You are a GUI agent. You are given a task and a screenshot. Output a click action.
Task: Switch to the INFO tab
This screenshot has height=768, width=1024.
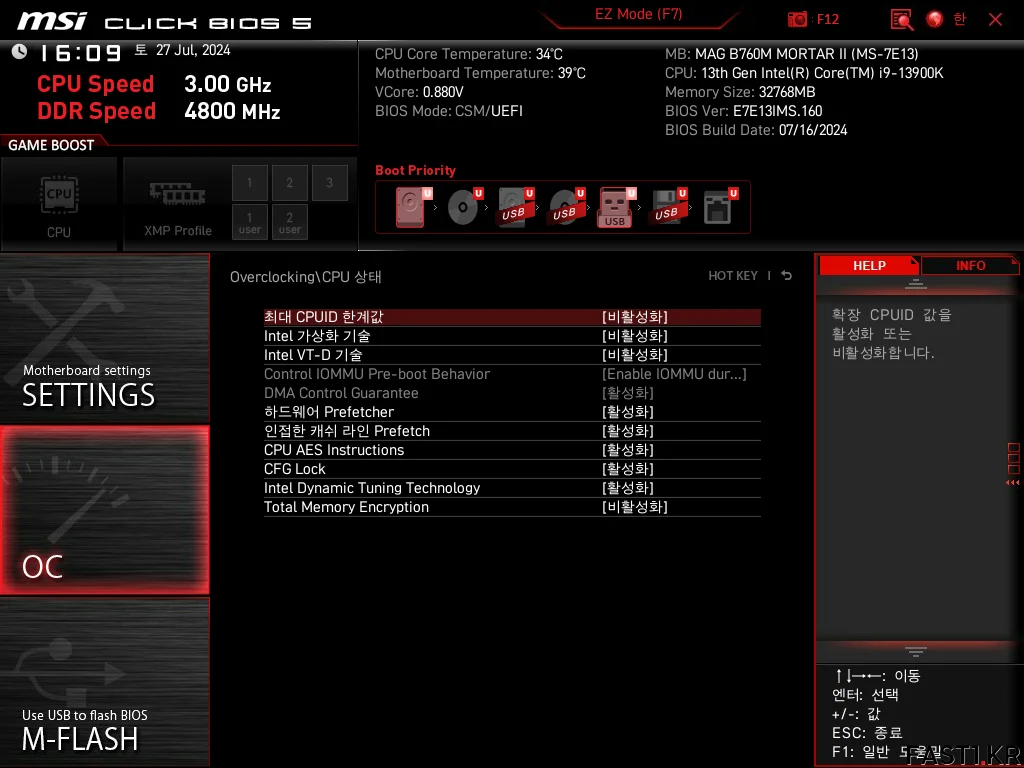[970, 266]
